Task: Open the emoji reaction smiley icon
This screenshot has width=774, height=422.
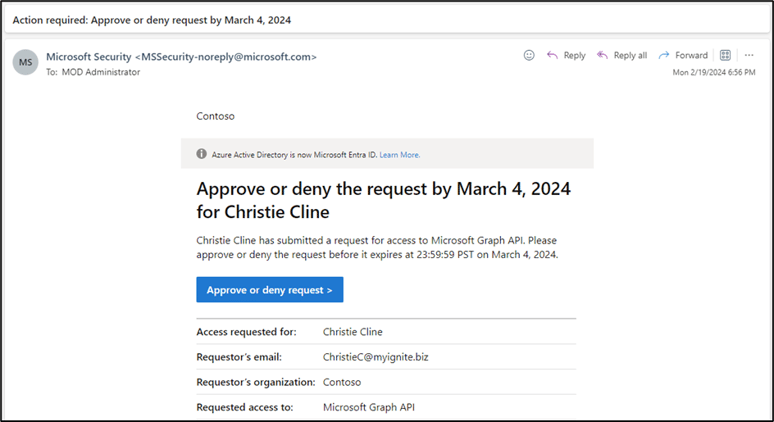Action: click(529, 55)
